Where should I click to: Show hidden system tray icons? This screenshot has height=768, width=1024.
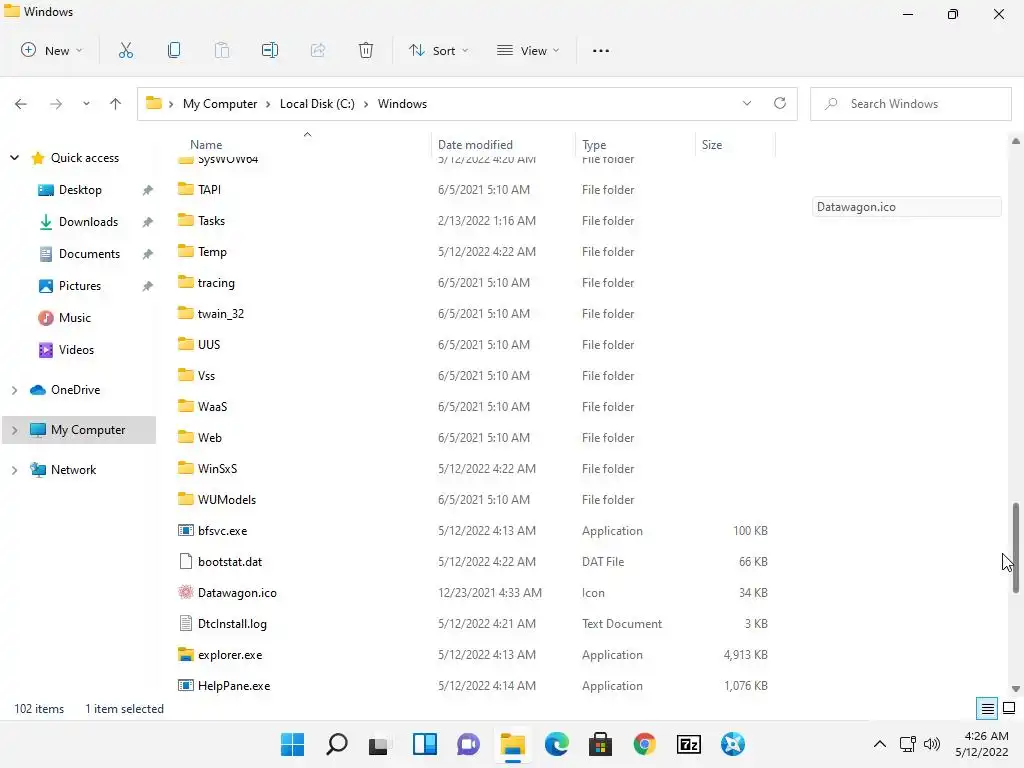pyautogui.click(x=880, y=744)
